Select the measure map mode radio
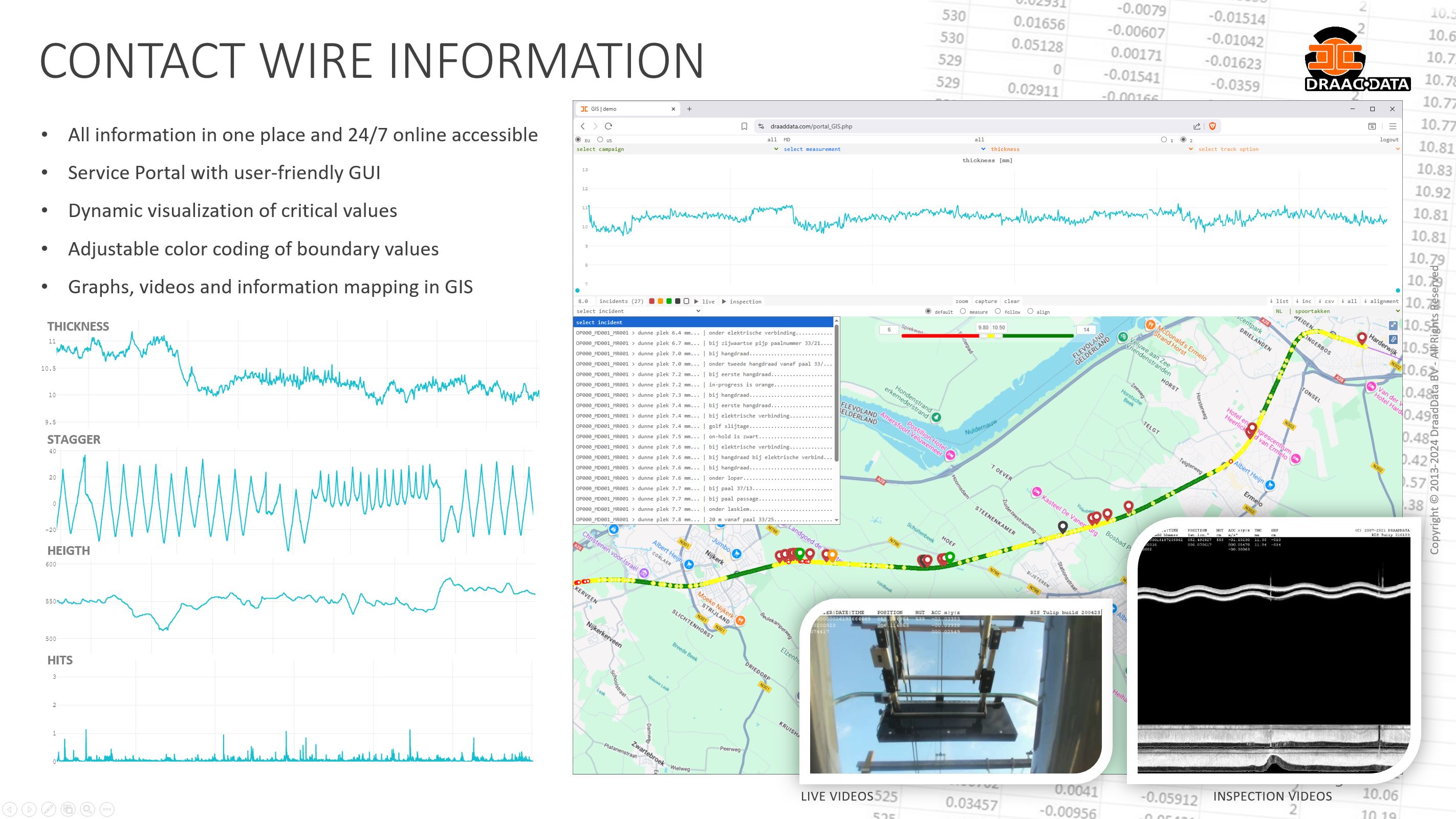 [963, 311]
